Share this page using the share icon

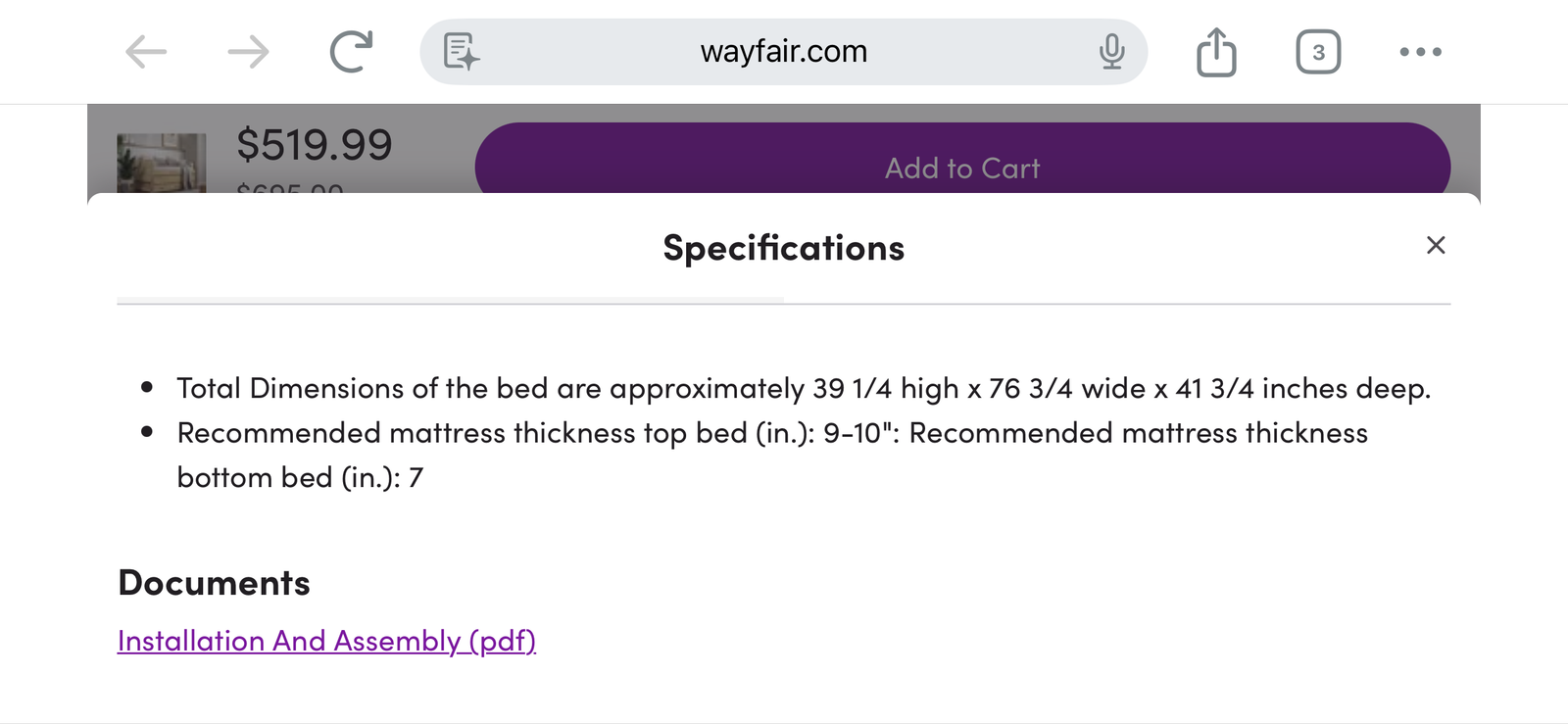point(1216,52)
